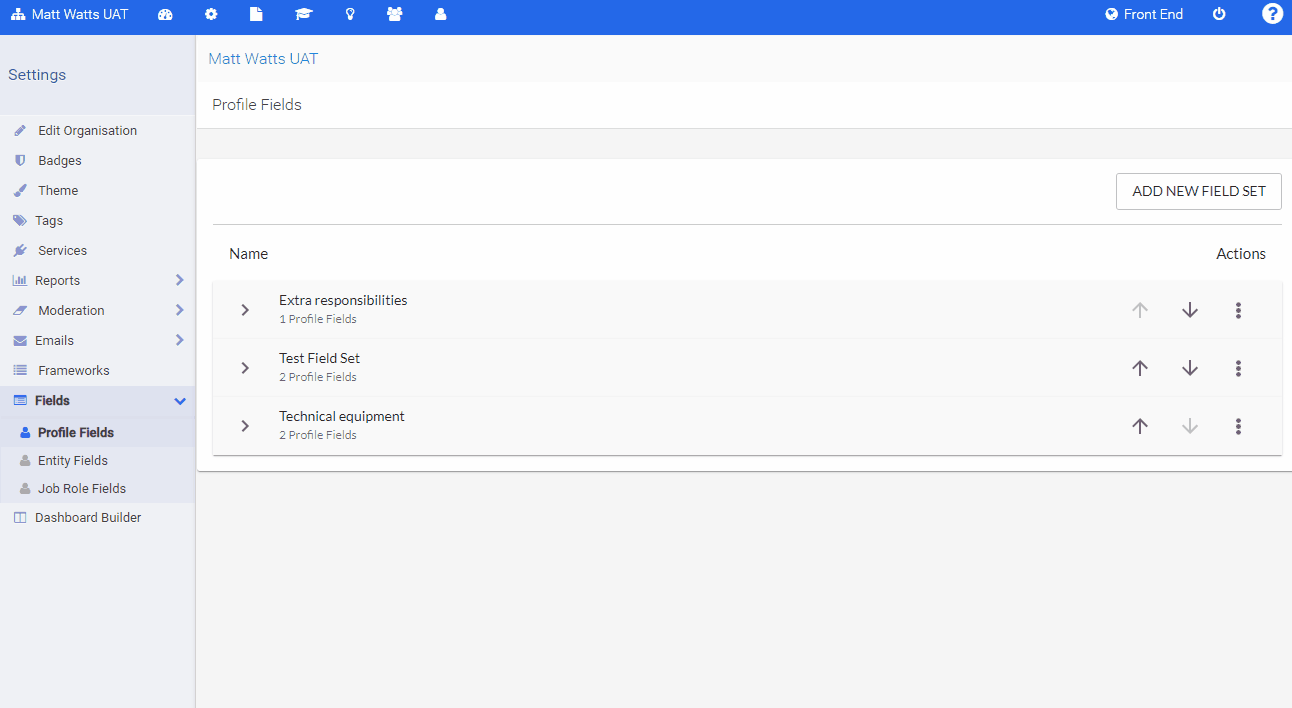The height and width of the screenshot is (708, 1292).
Task: Click the Actions column header
Action: 1241,254
